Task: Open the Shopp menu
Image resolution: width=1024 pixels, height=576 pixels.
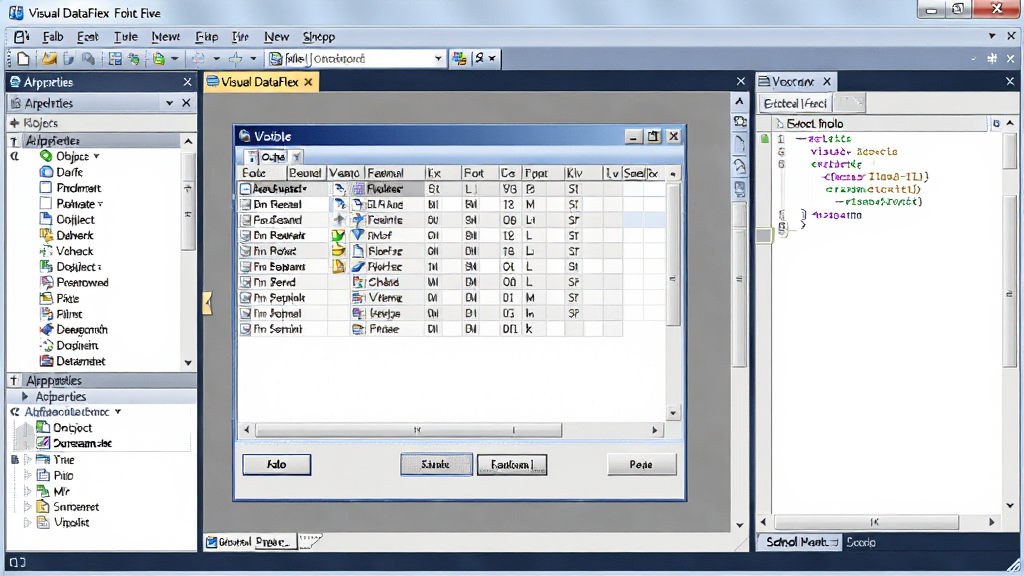Action: [x=319, y=37]
